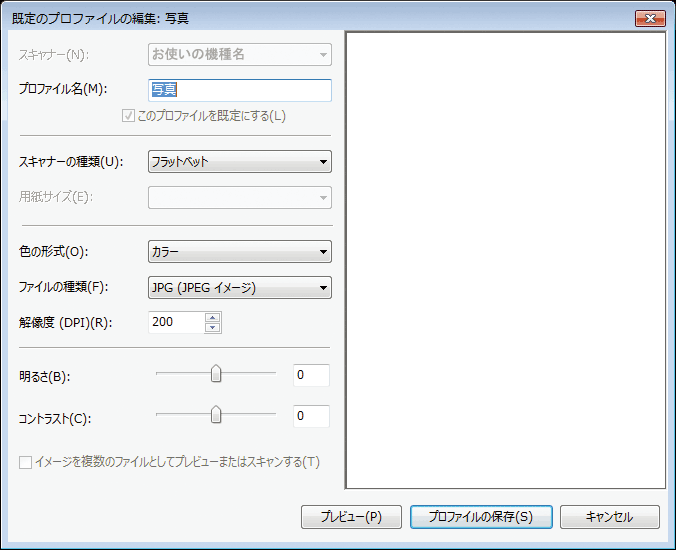This screenshot has height=550, width=676.
Task: Open the ファイルの種類 JPG dropdown
Action: (239, 288)
